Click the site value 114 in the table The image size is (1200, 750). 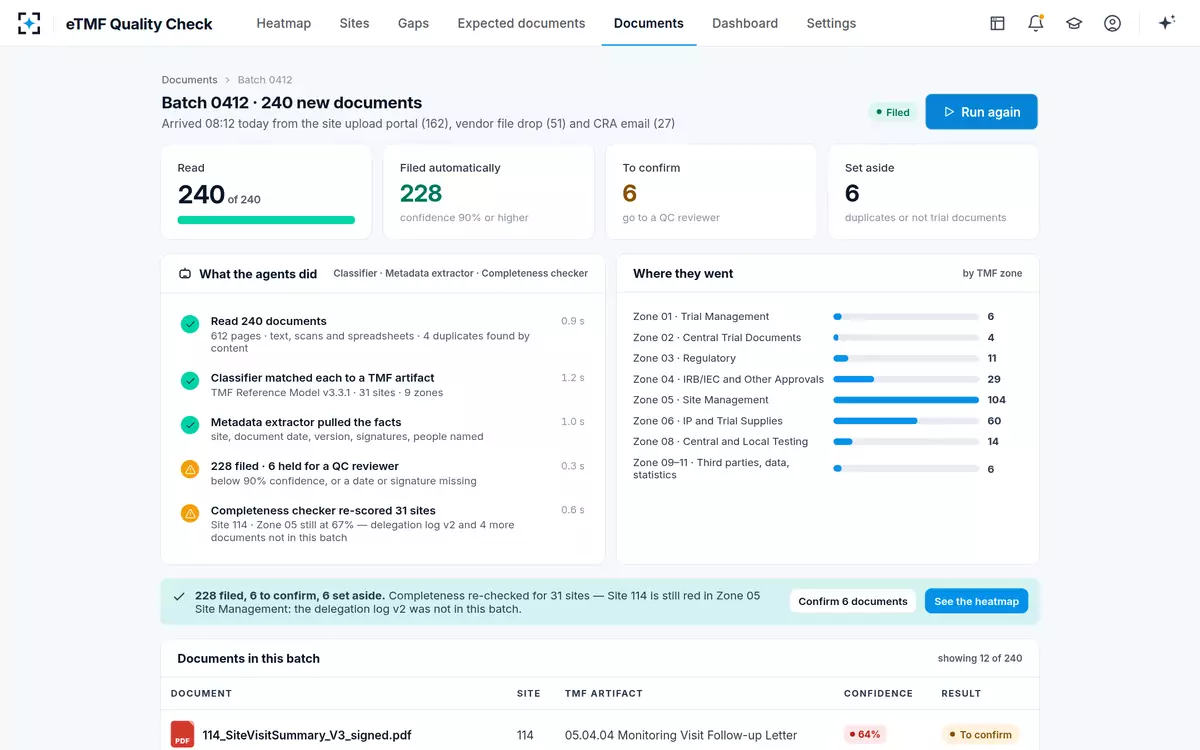(x=525, y=735)
